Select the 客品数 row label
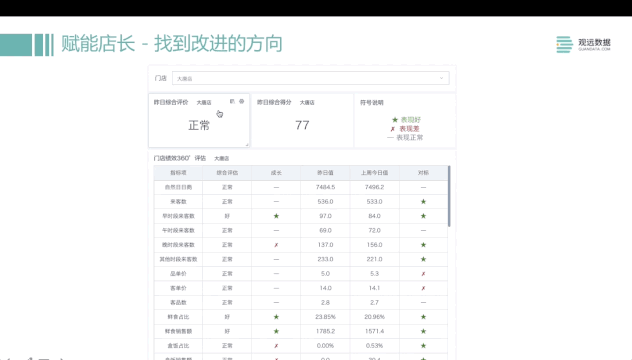The image size is (632, 360). point(178,302)
